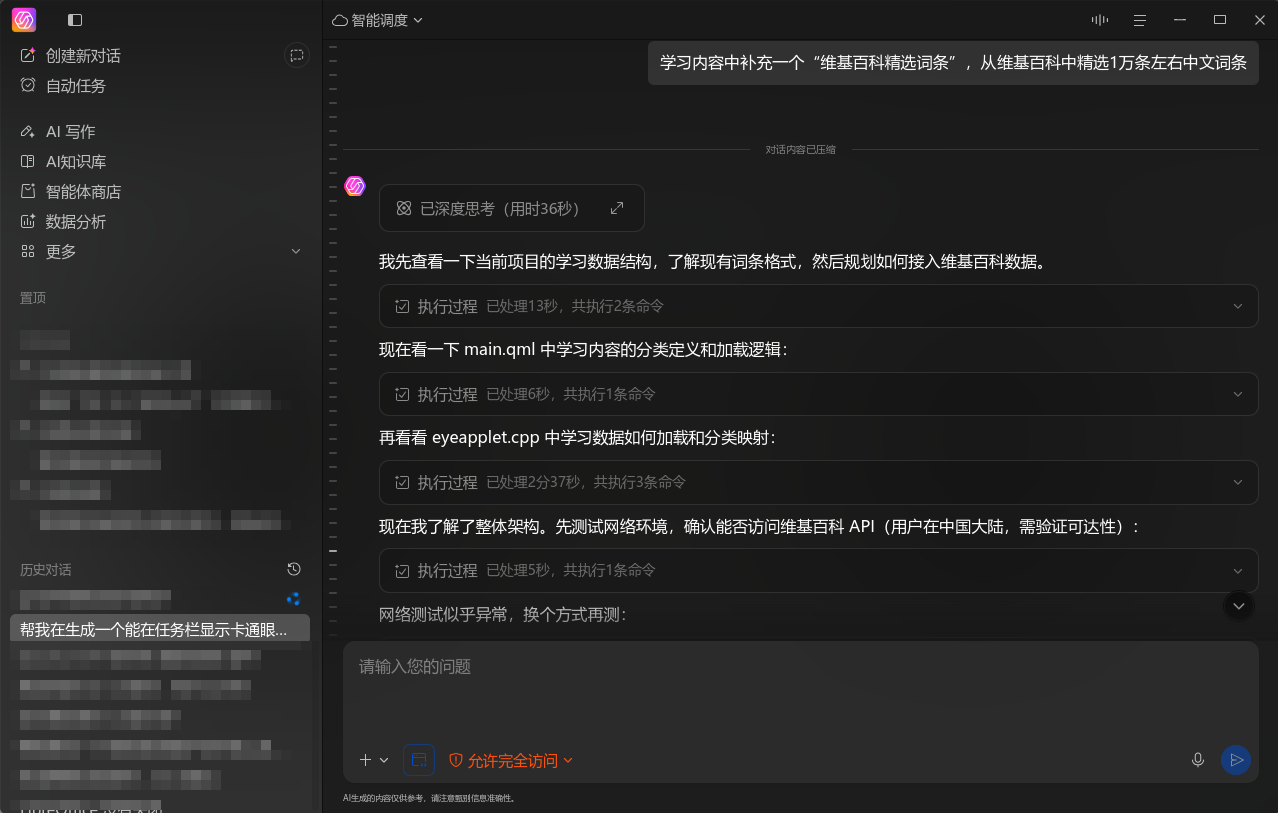Expand the 已深度思考 (用时36秒) thinking block

click(x=512, y=208)
